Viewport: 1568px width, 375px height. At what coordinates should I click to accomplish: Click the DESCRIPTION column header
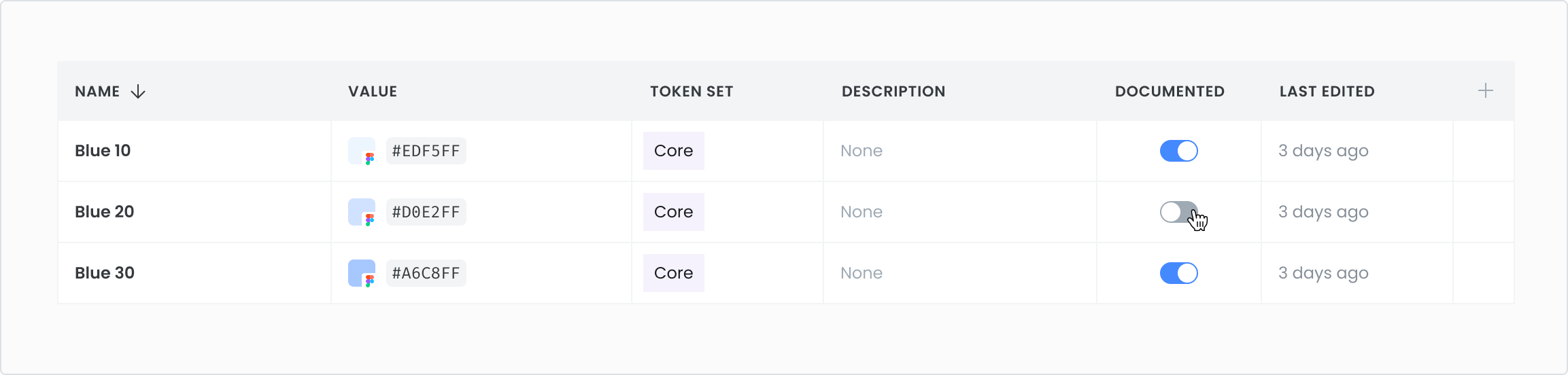893,92
